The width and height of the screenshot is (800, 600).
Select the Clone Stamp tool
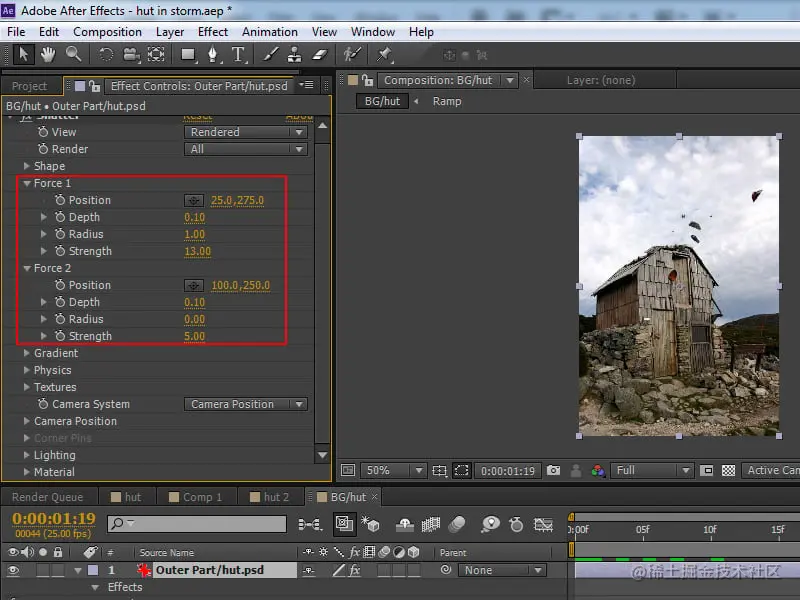(294, 54)
